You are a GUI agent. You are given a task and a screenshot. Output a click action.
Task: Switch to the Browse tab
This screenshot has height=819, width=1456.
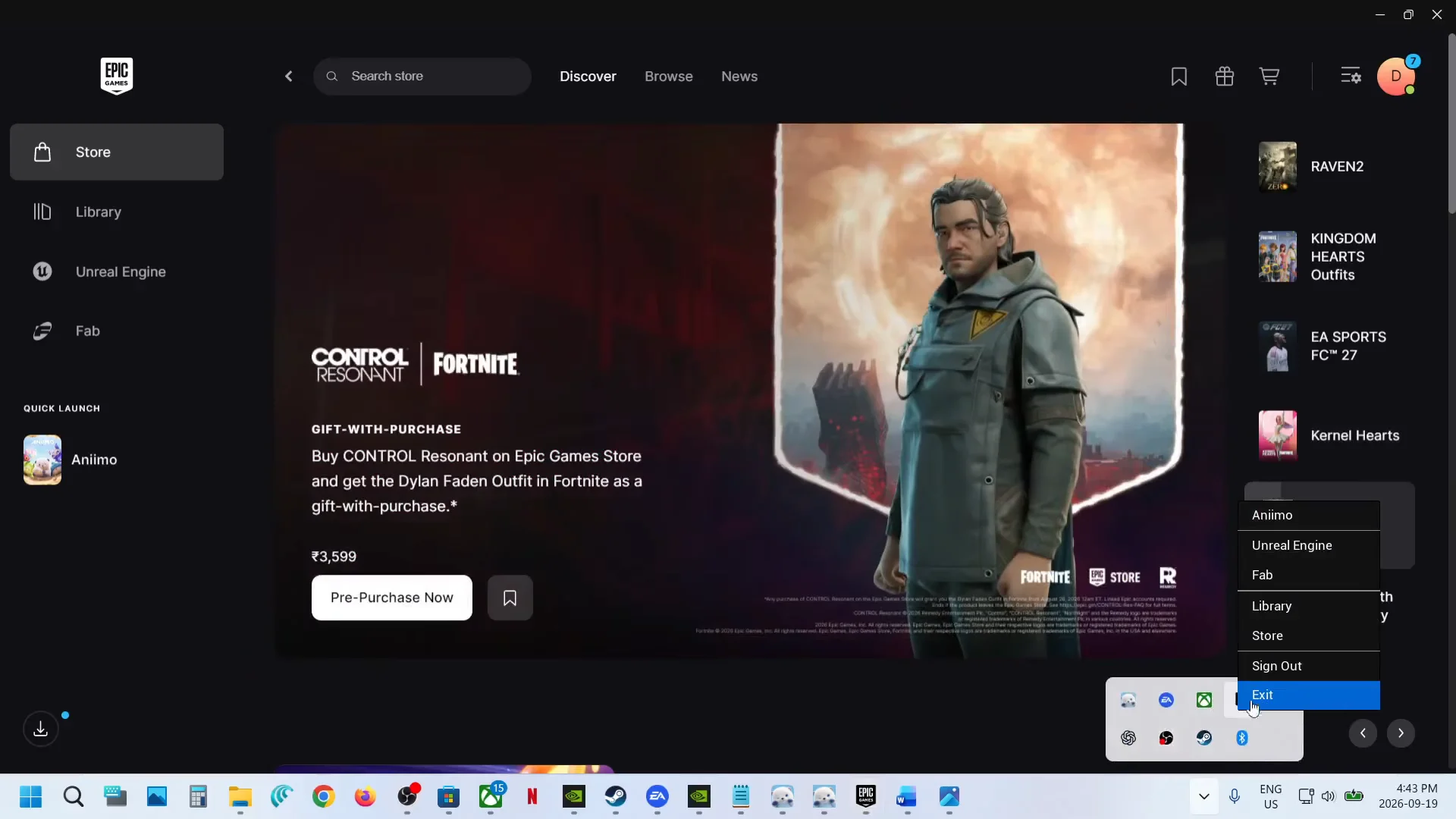pyautogui.click(x=669, y=76)
